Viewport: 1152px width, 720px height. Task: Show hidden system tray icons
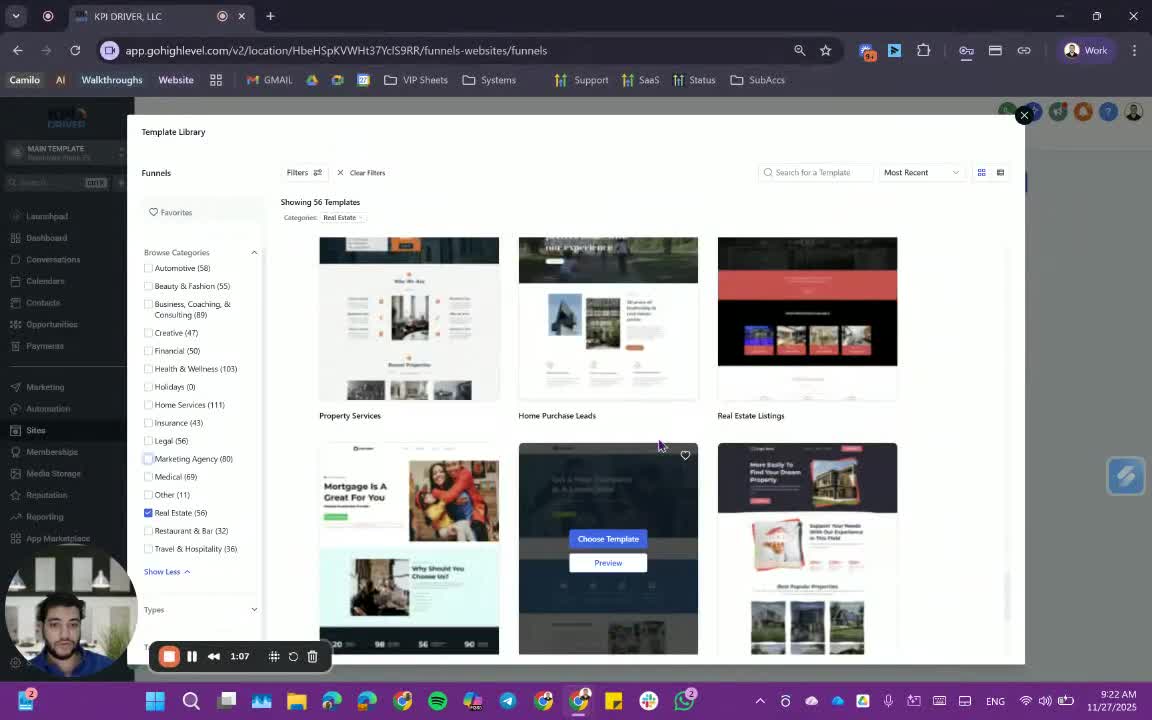point(760,702)
